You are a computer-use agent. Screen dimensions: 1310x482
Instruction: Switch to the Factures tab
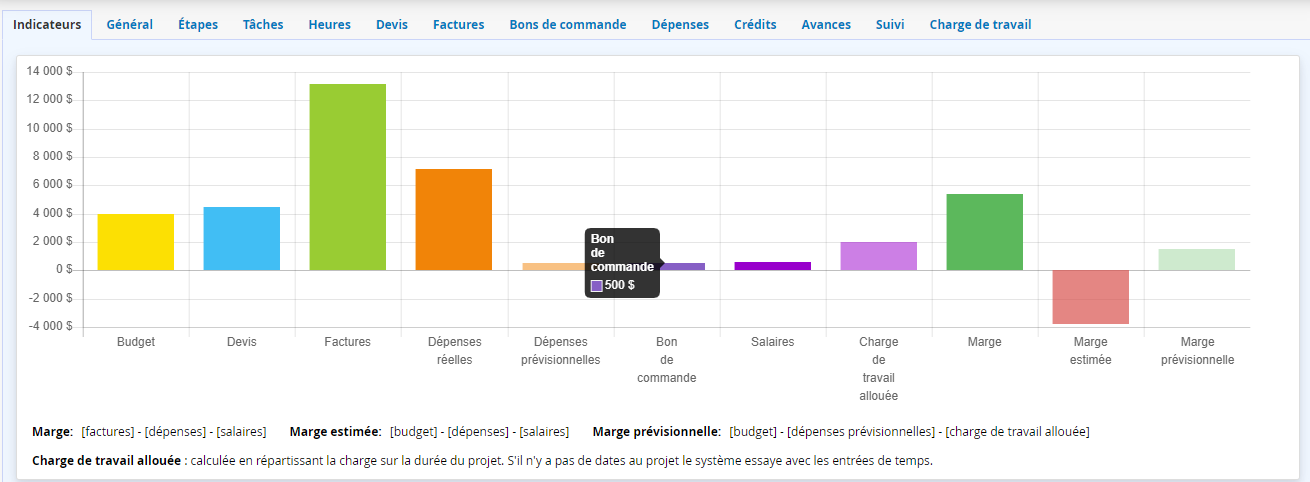pos(459,25)
